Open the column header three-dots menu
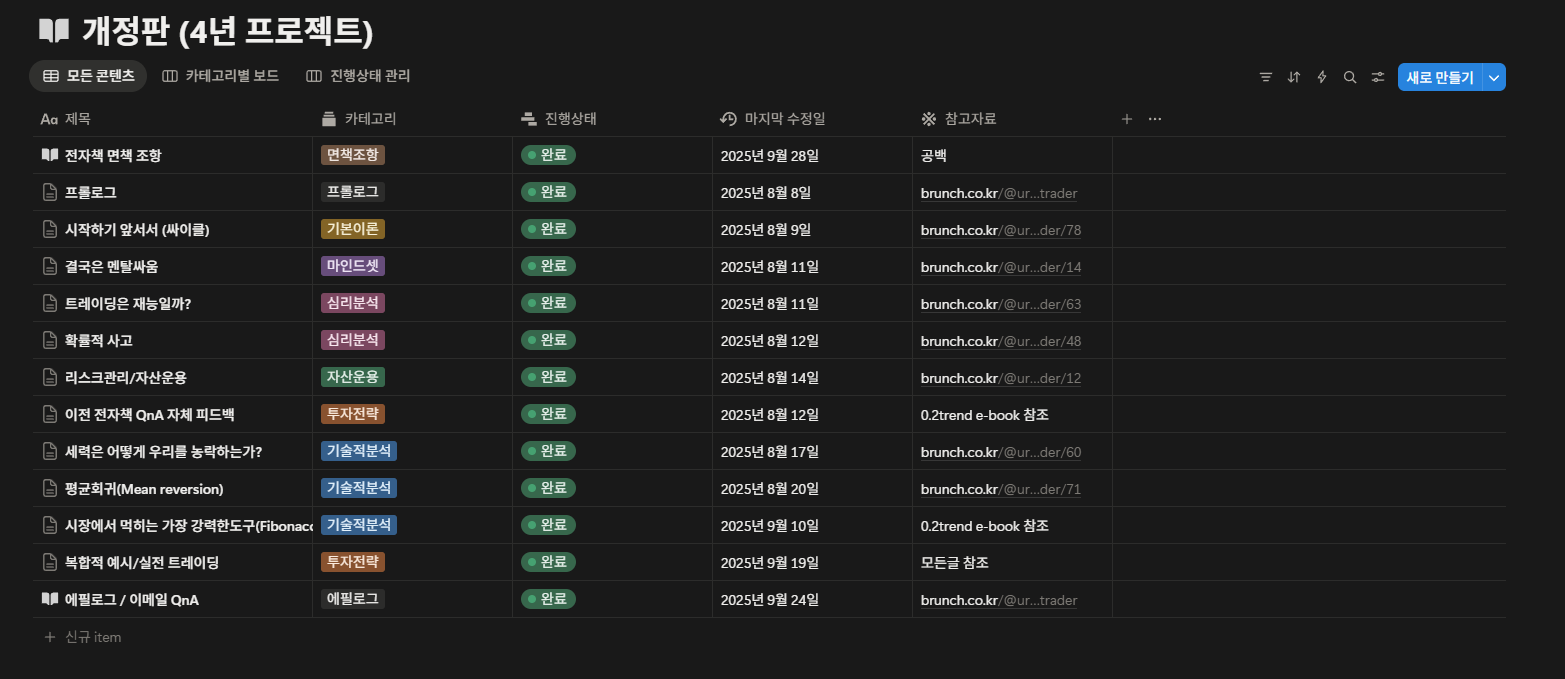The width and height of the screenshot is (1565, 679). [1155, 119]
